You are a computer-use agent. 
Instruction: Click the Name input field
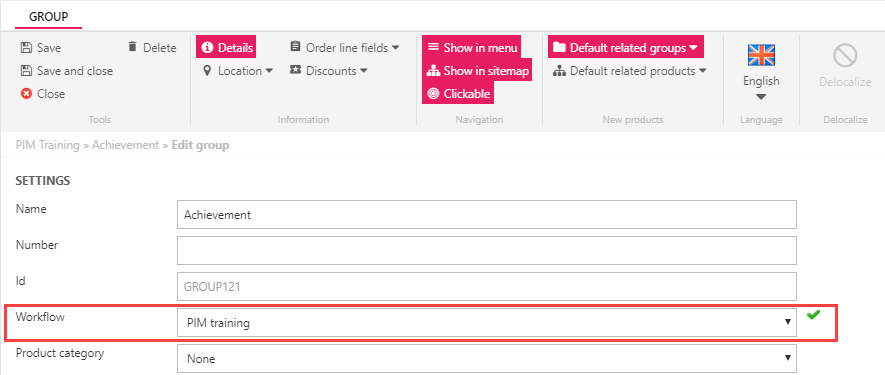click(487, 215)
